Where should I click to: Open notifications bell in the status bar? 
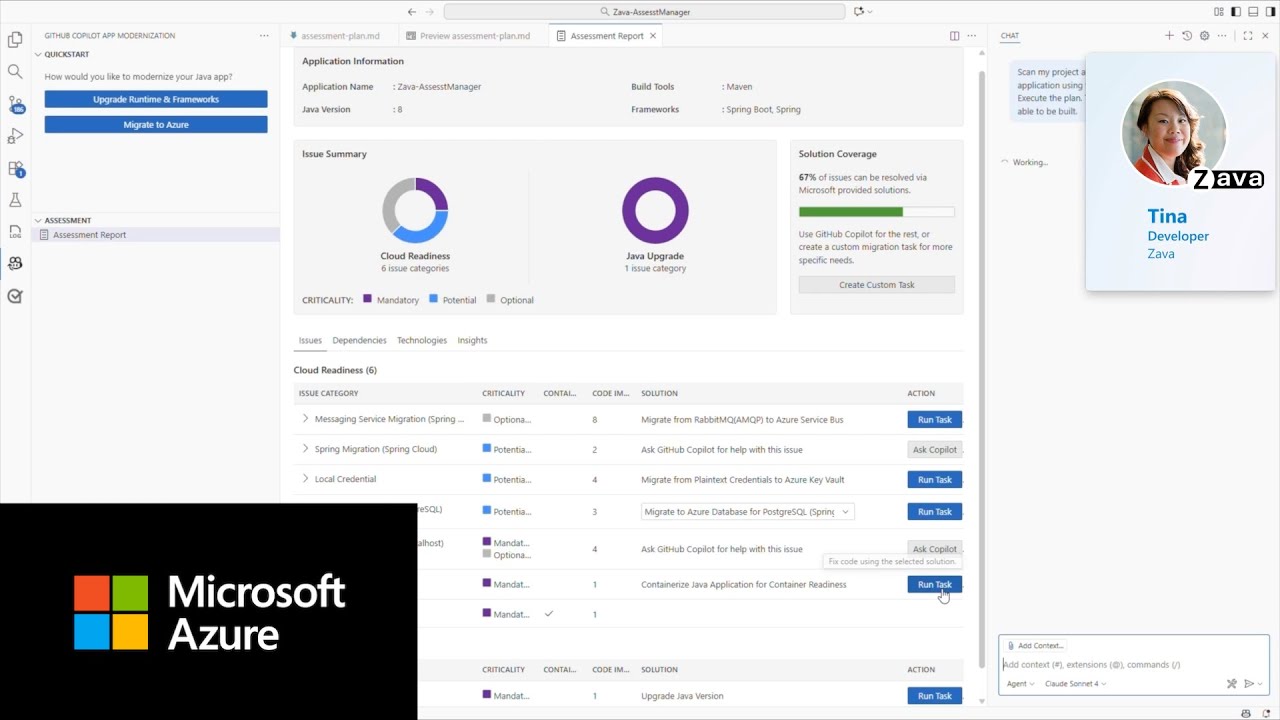tap(1265, 713)
